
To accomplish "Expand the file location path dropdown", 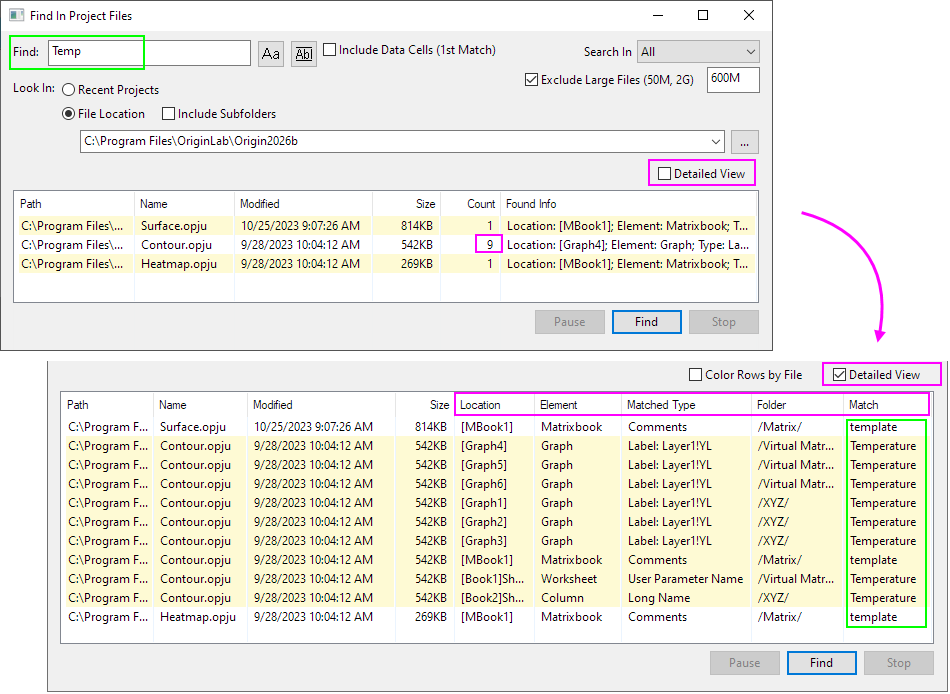I will tap(716, 142).
